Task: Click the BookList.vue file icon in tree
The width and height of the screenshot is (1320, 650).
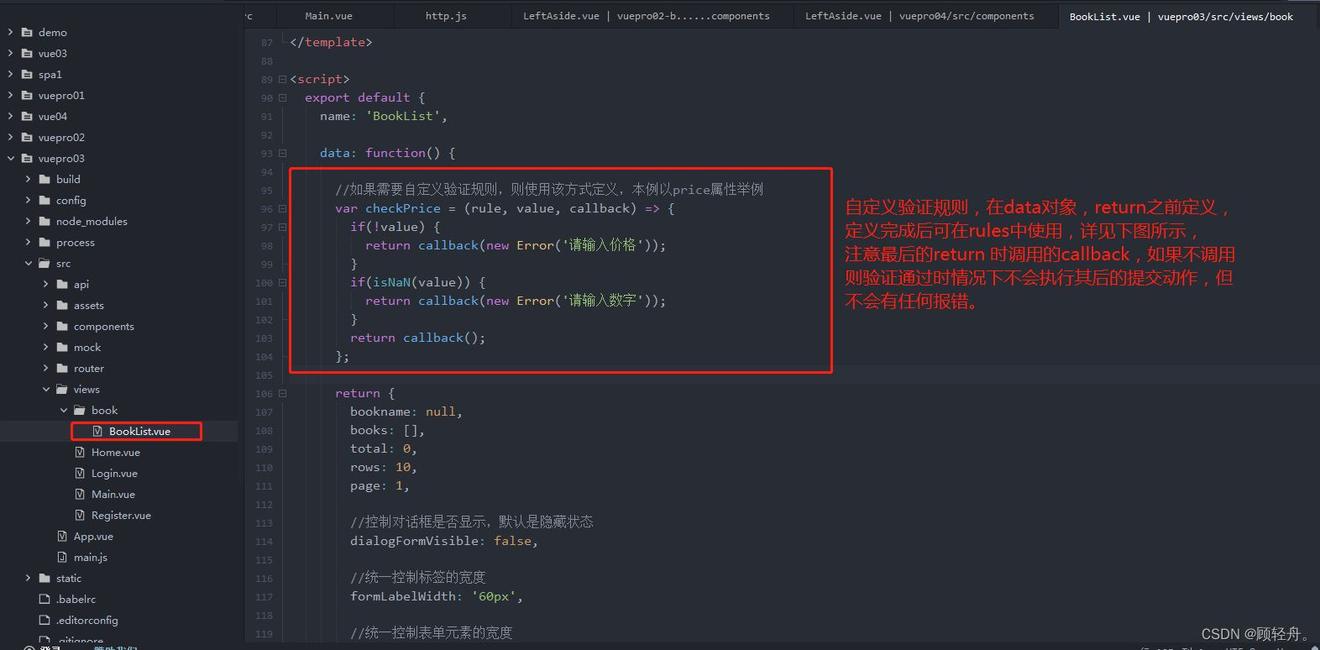Action: [x=97, y=431]
